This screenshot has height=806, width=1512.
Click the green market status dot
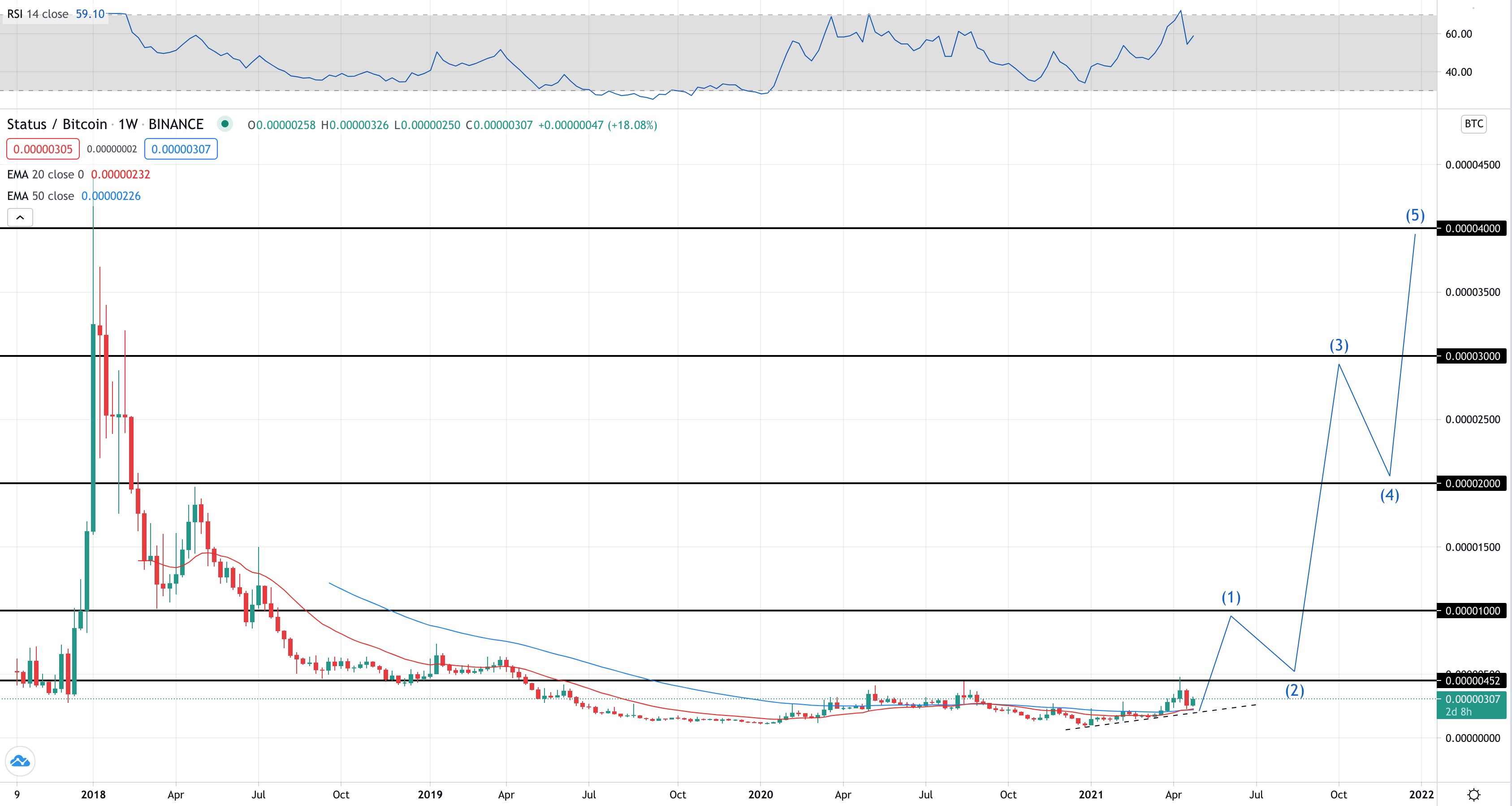pos(225,124)
